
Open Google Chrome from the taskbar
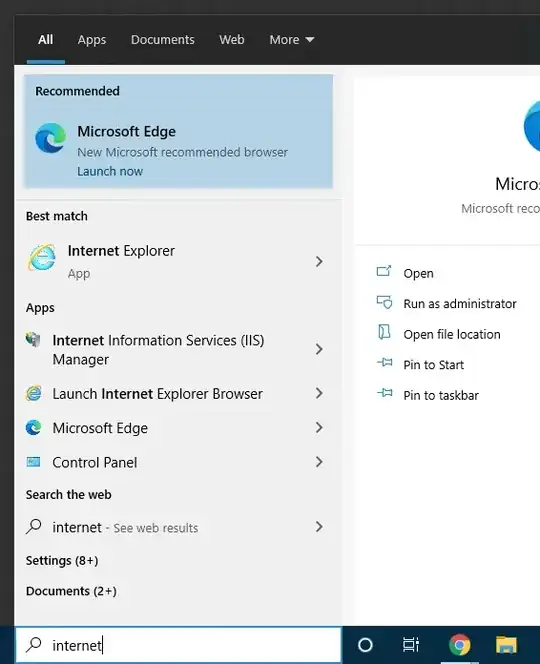point(460,645)
